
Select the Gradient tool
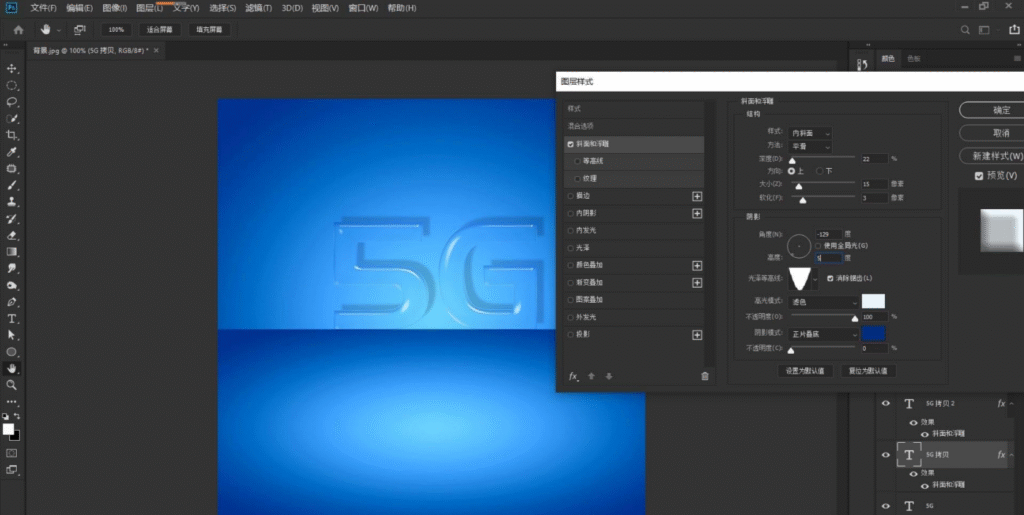point(12,252)
